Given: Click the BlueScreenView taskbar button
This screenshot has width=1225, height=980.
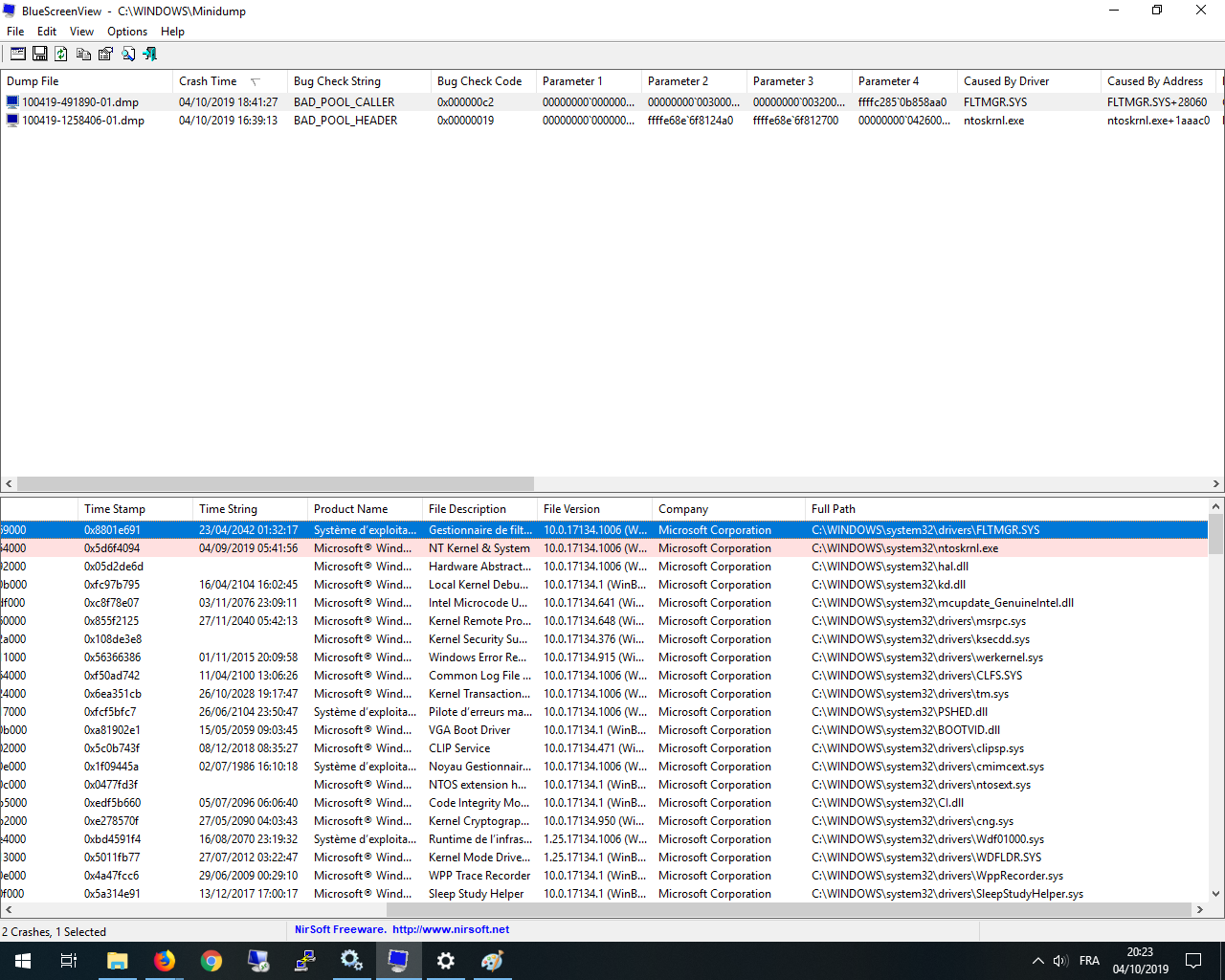Looking at the screenshot, I should click(398, 961).
